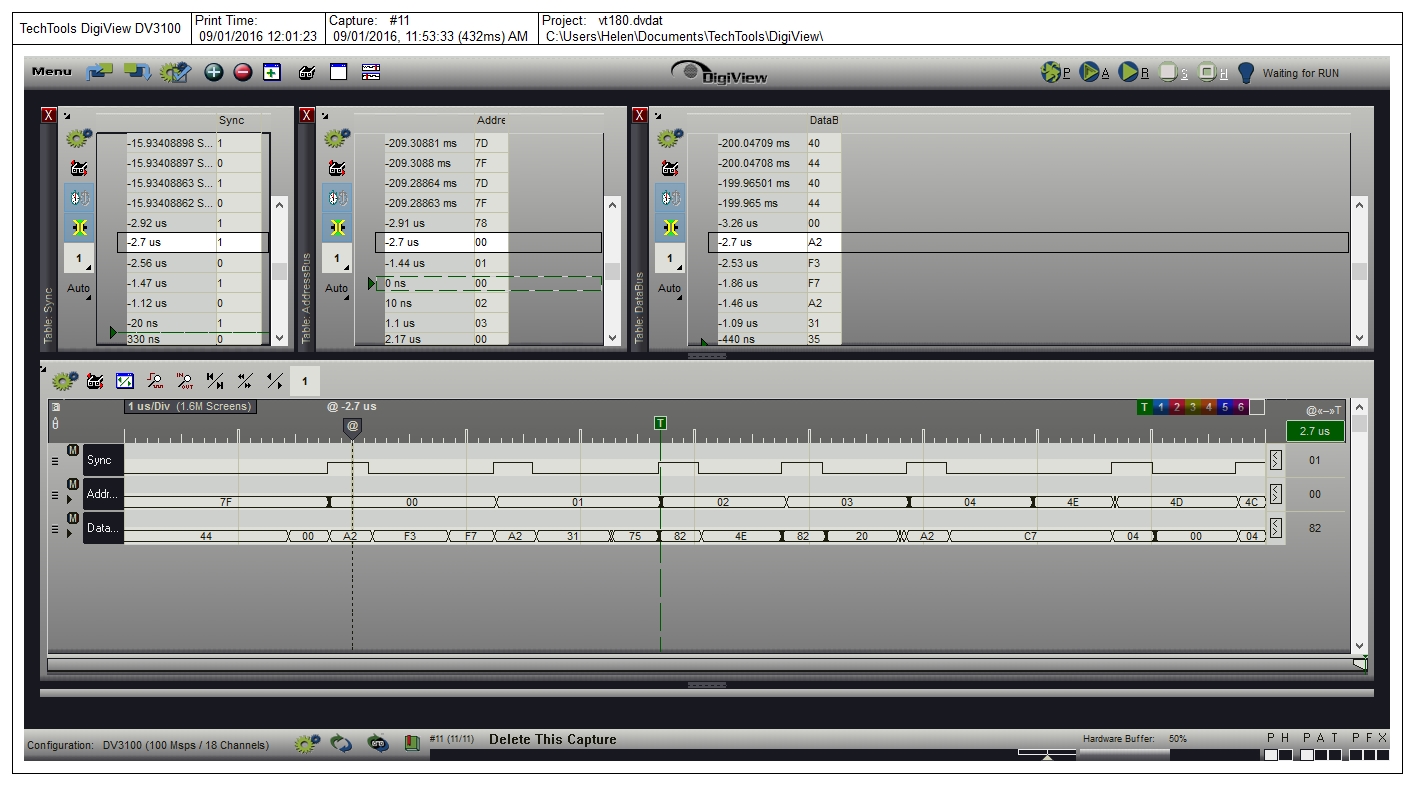Viewport: 1414px width, 785px height.
Task: Click the waveform toolbar '1' button
Action: coord(305,381)
